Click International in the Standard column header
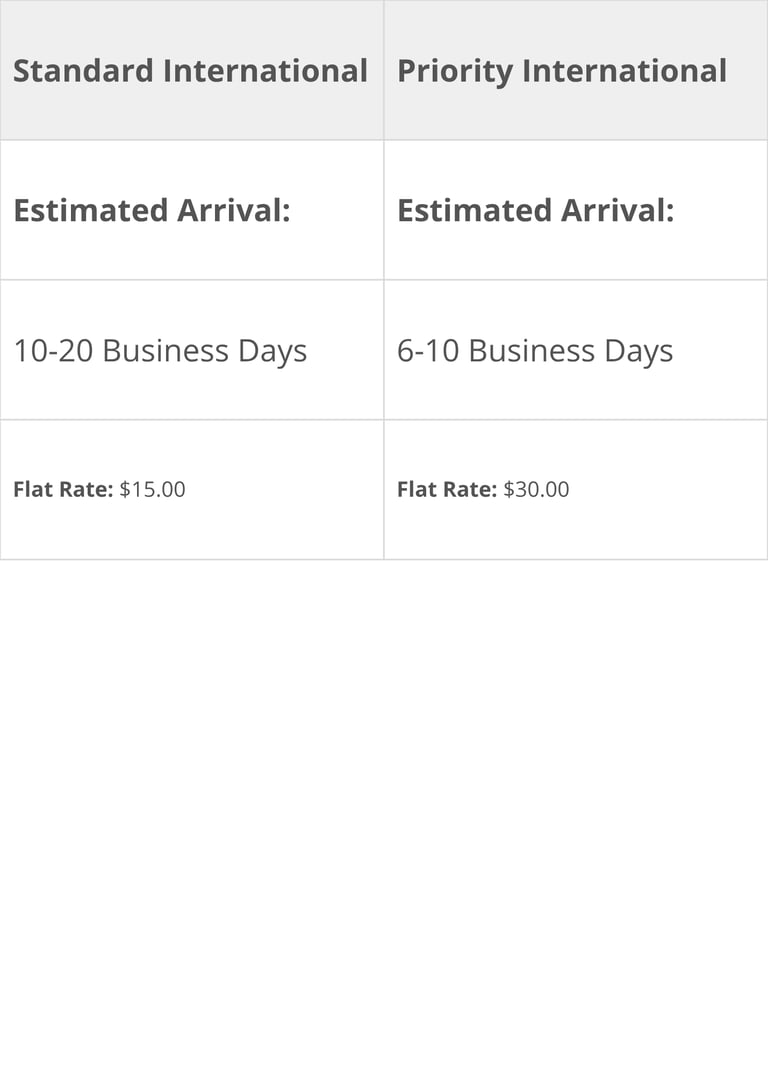The height and width of the screenshot is (1074, 768). click(x=265, y=71)
